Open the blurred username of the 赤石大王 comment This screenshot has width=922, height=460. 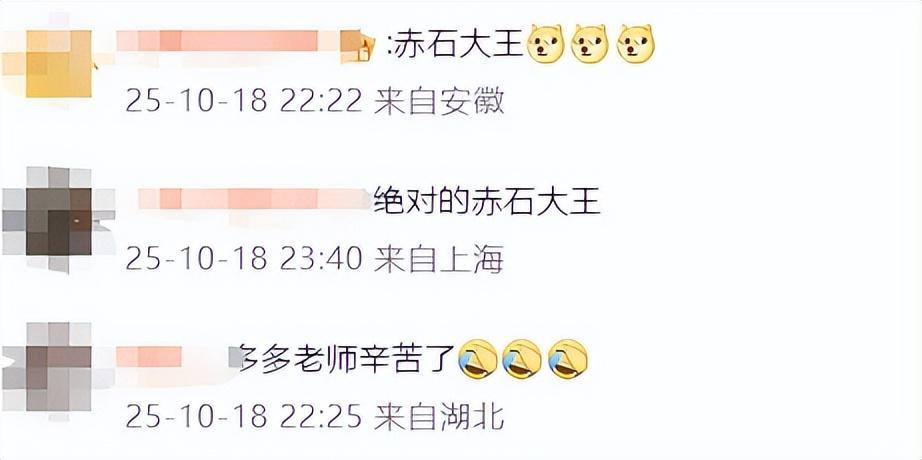point(228,41)
